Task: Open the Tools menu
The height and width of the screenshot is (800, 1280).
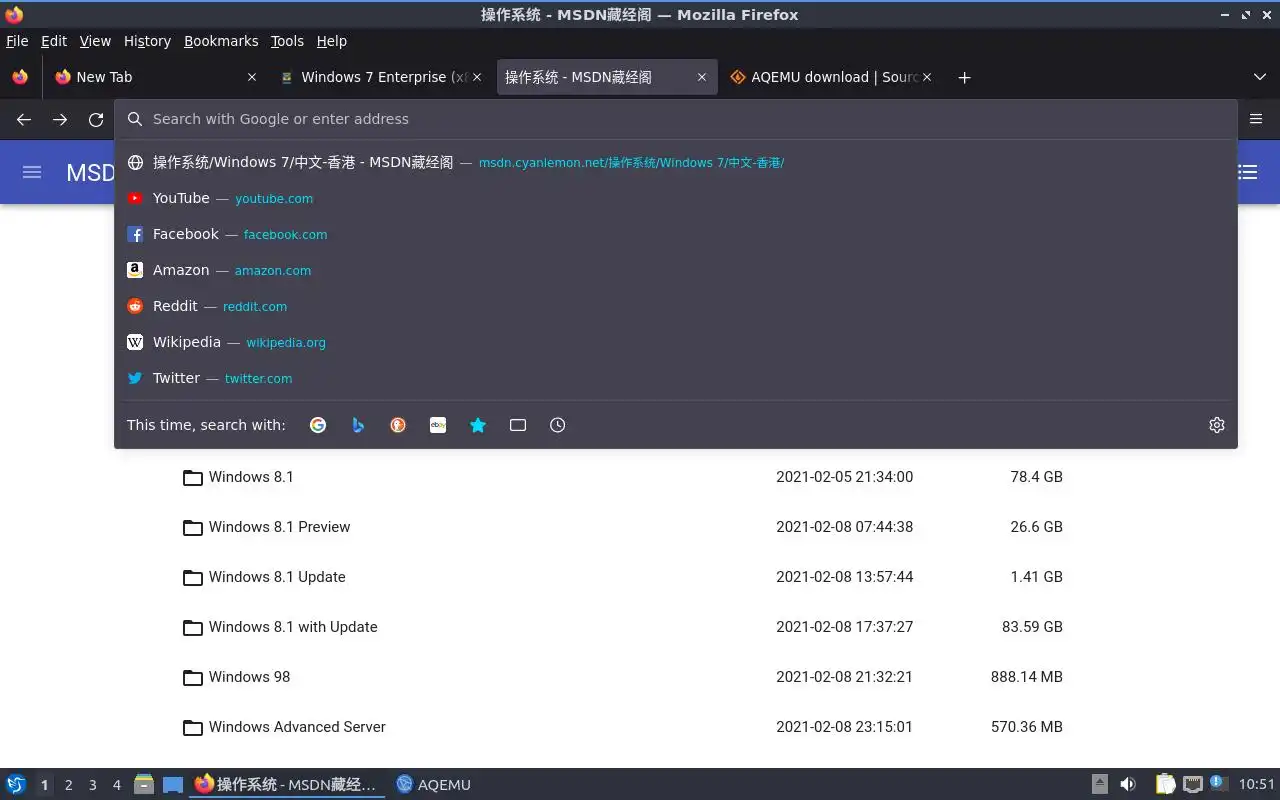Action: point(287,41)
